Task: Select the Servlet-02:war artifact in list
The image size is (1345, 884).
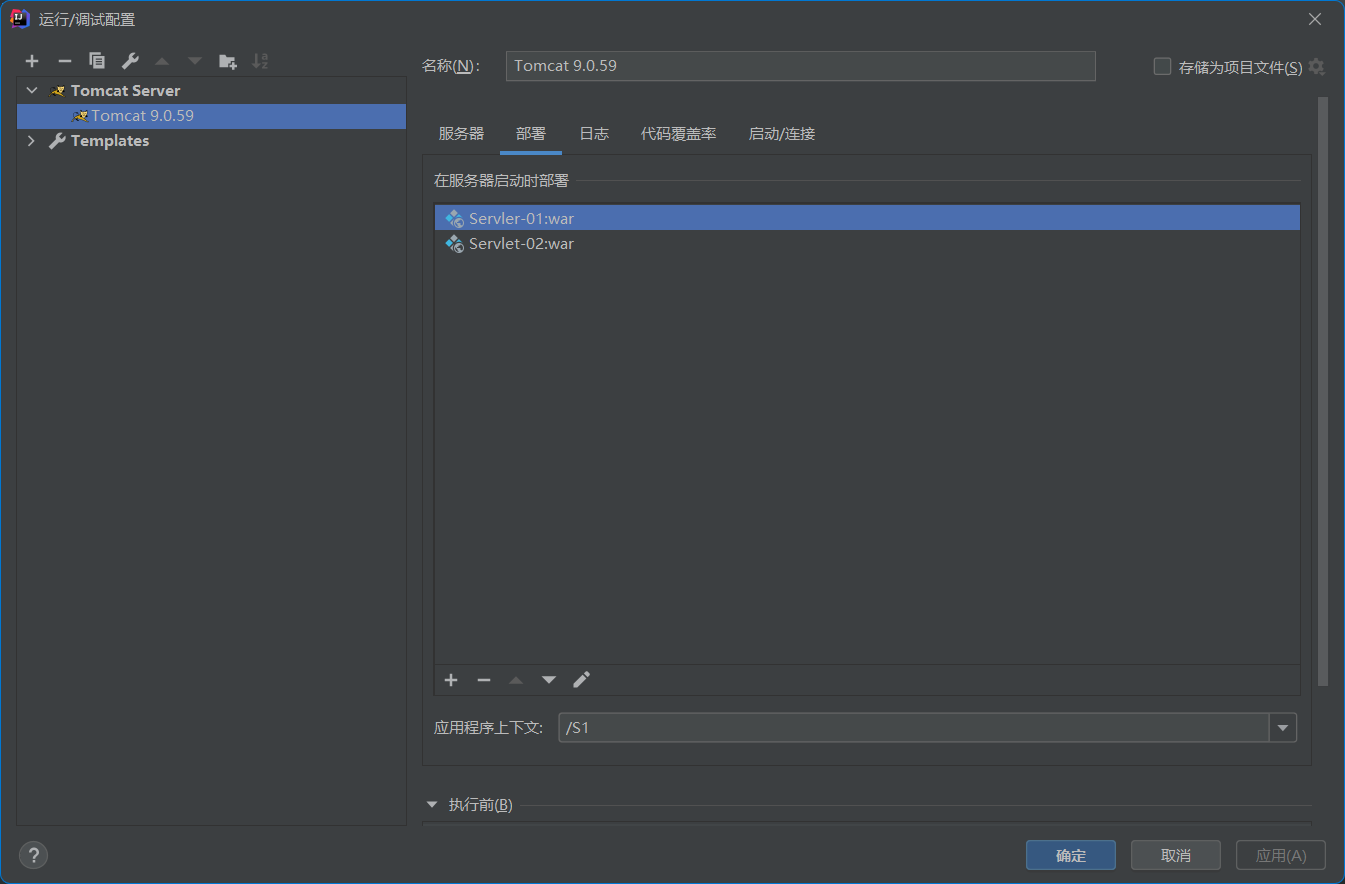Action: tap(521, 244)
